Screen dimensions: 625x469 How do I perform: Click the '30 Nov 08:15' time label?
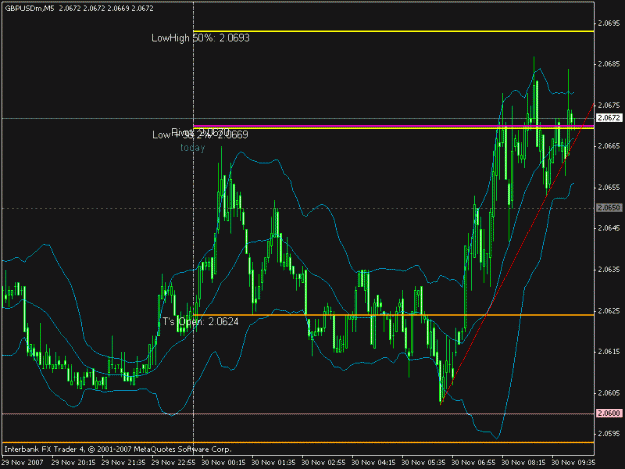click(x=523, y=463)
